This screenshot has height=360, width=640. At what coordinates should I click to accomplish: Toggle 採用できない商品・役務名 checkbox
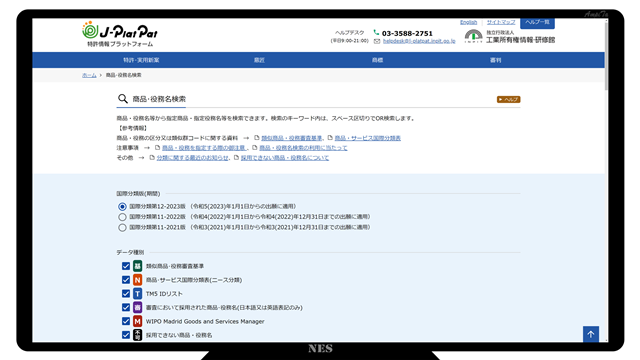click(x=126, y=335)
